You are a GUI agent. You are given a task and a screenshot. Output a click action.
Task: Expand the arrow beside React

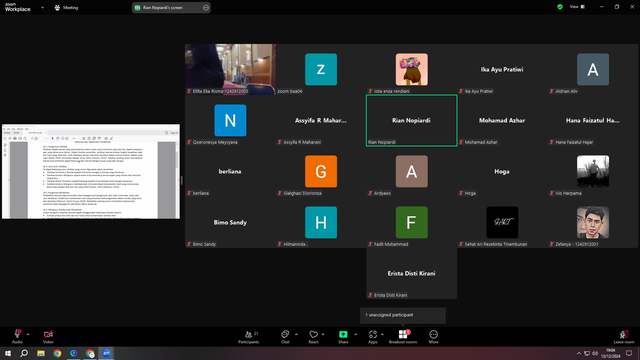pyautogui.click(x=323, y=334)
